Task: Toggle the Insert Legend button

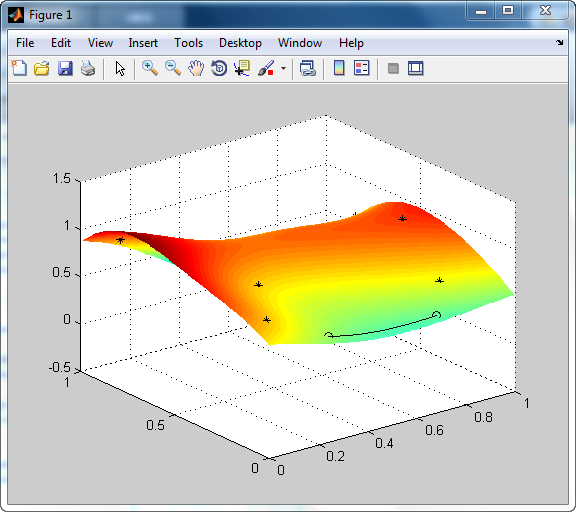Action: 361,68
